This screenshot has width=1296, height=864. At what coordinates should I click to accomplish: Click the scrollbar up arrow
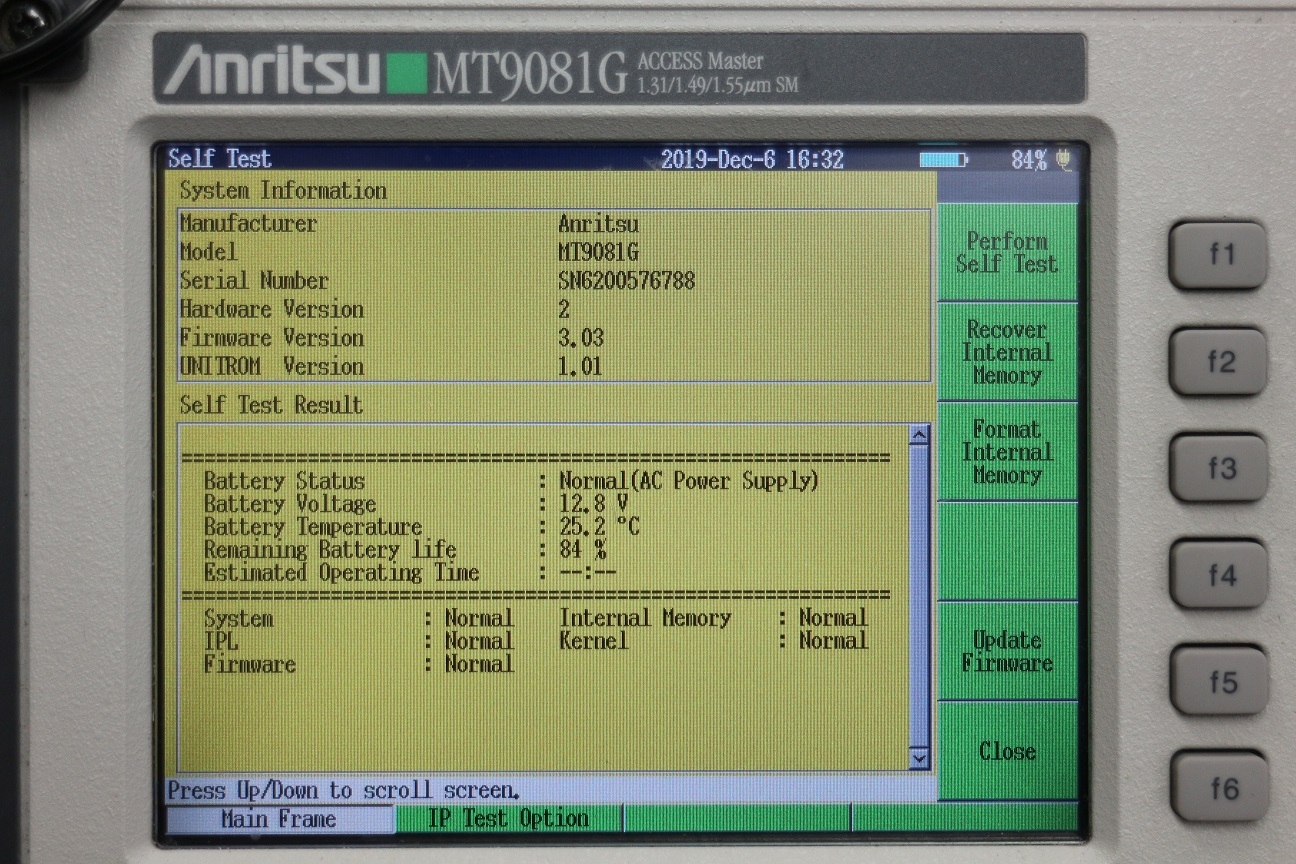[x=920, y=435]
